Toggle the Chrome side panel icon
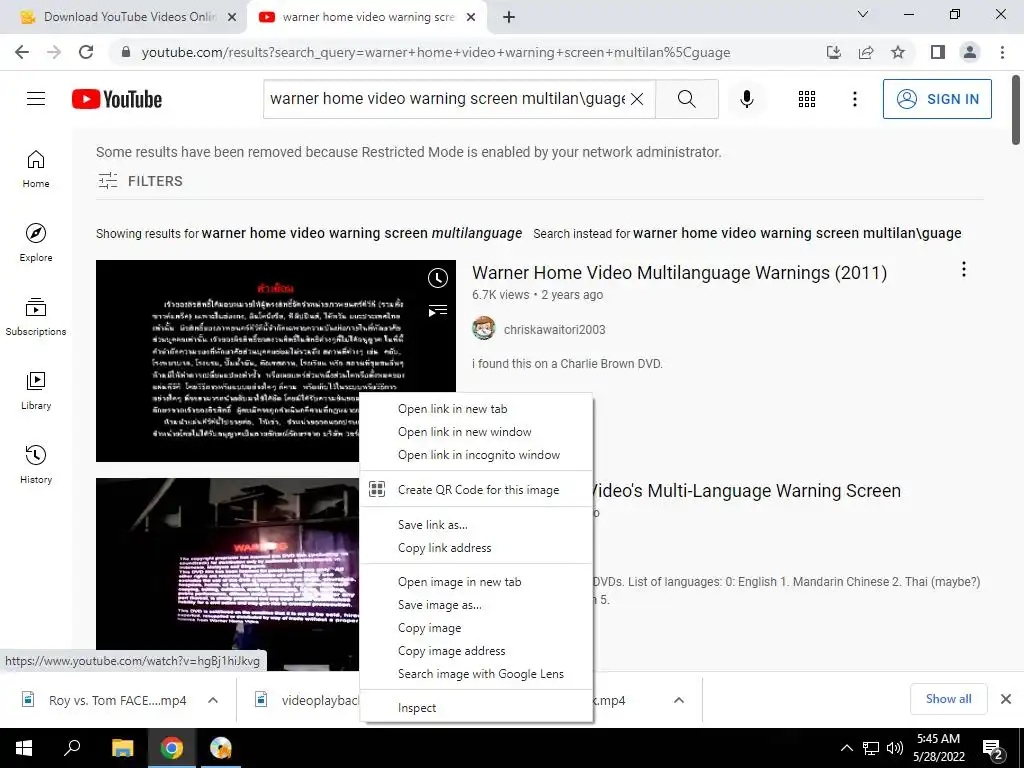Image resolution: width=1024 pixels, height=768 pixels. coord(938,52)
